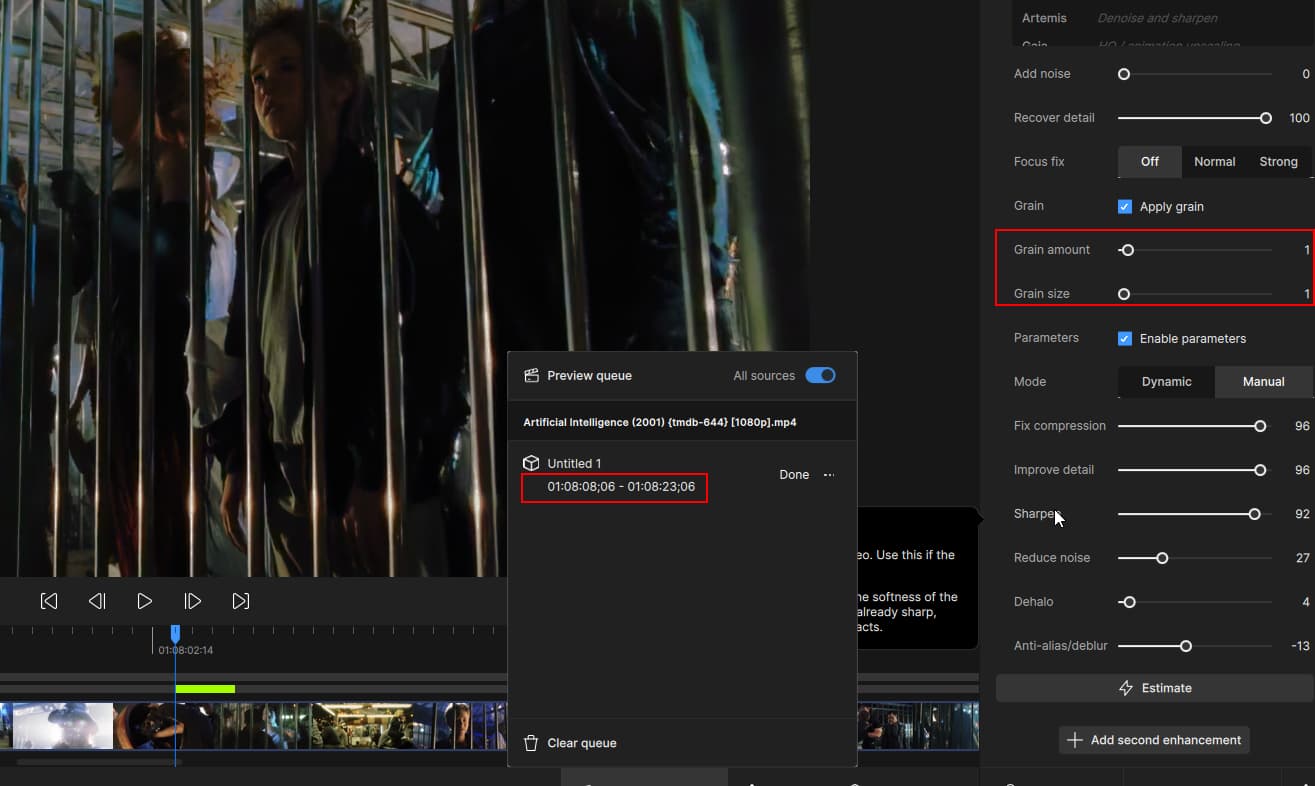Click the Reduce noise slider handle

pos(1162,558)
